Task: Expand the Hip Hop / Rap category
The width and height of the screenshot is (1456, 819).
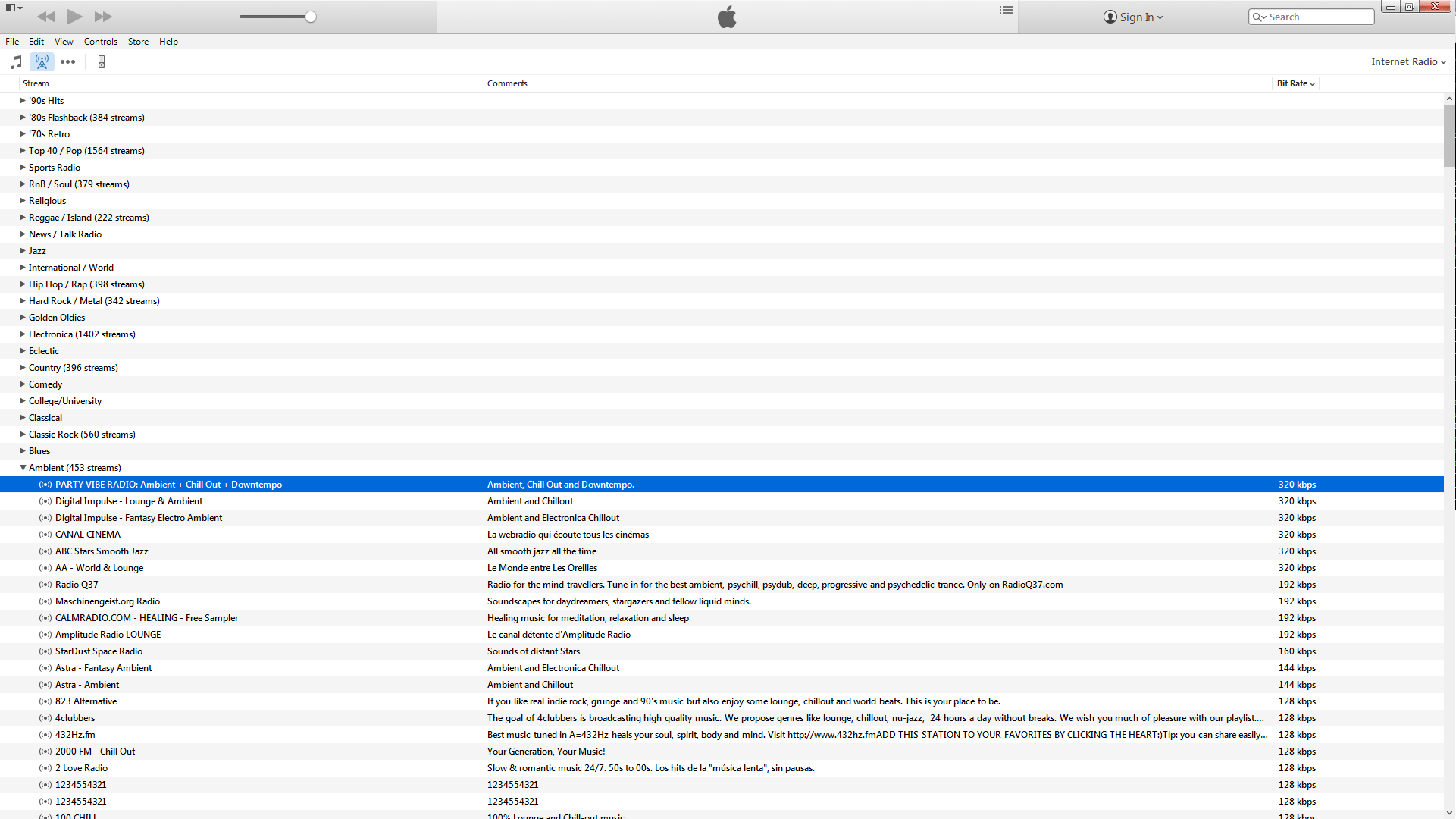Action: [22, 284]
